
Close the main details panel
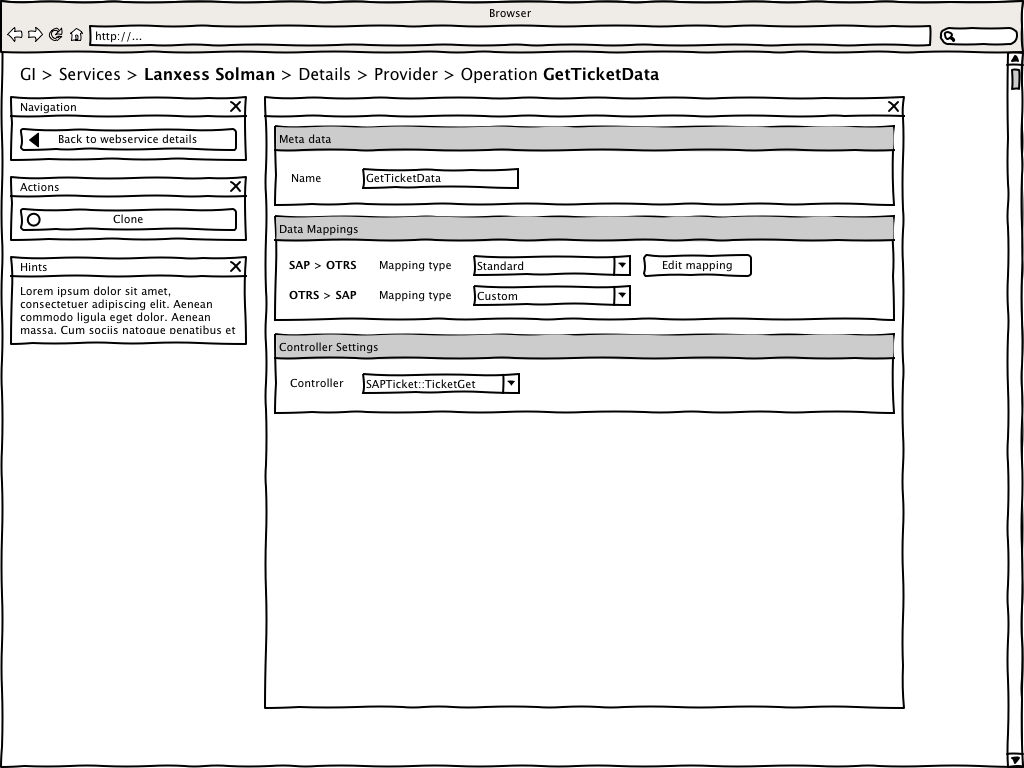coord(894,106)
